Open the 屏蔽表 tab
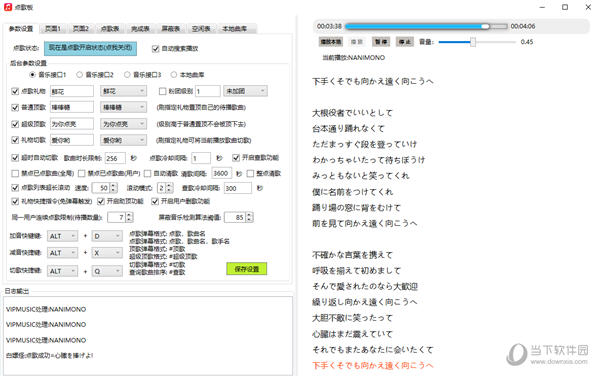 [x=170, y=29]
